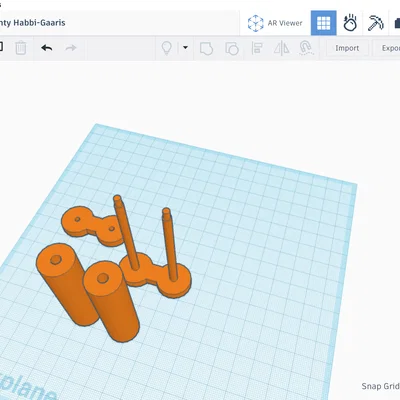Toggle the Cruise magnet tool

(x=306, y=48)
